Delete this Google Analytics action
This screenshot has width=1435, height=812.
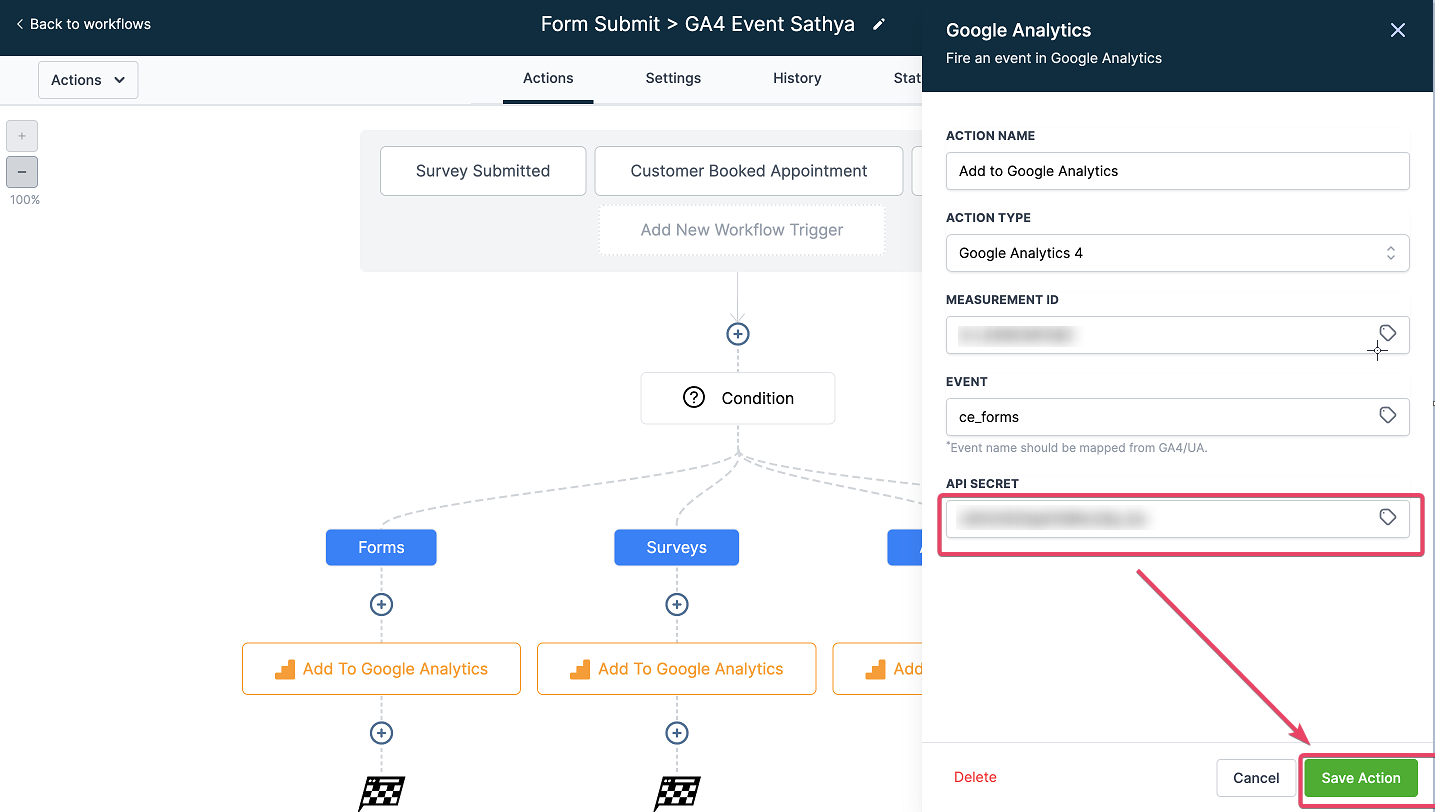coord(975,777)
